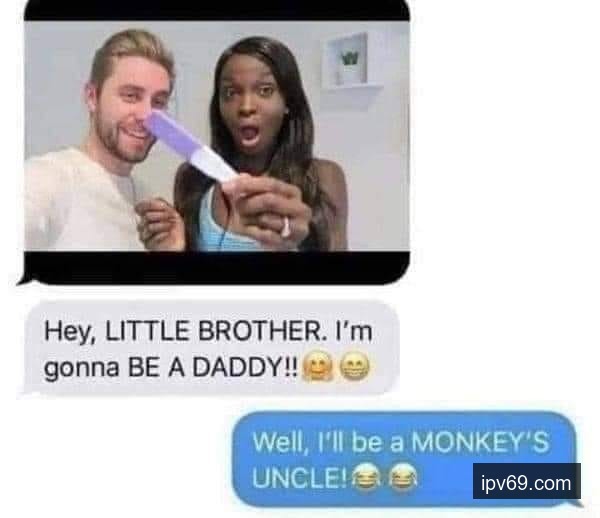Screen dimensions: 600x518
Task: Click the ring on the hand in photo
Action: tap(286, 227)
